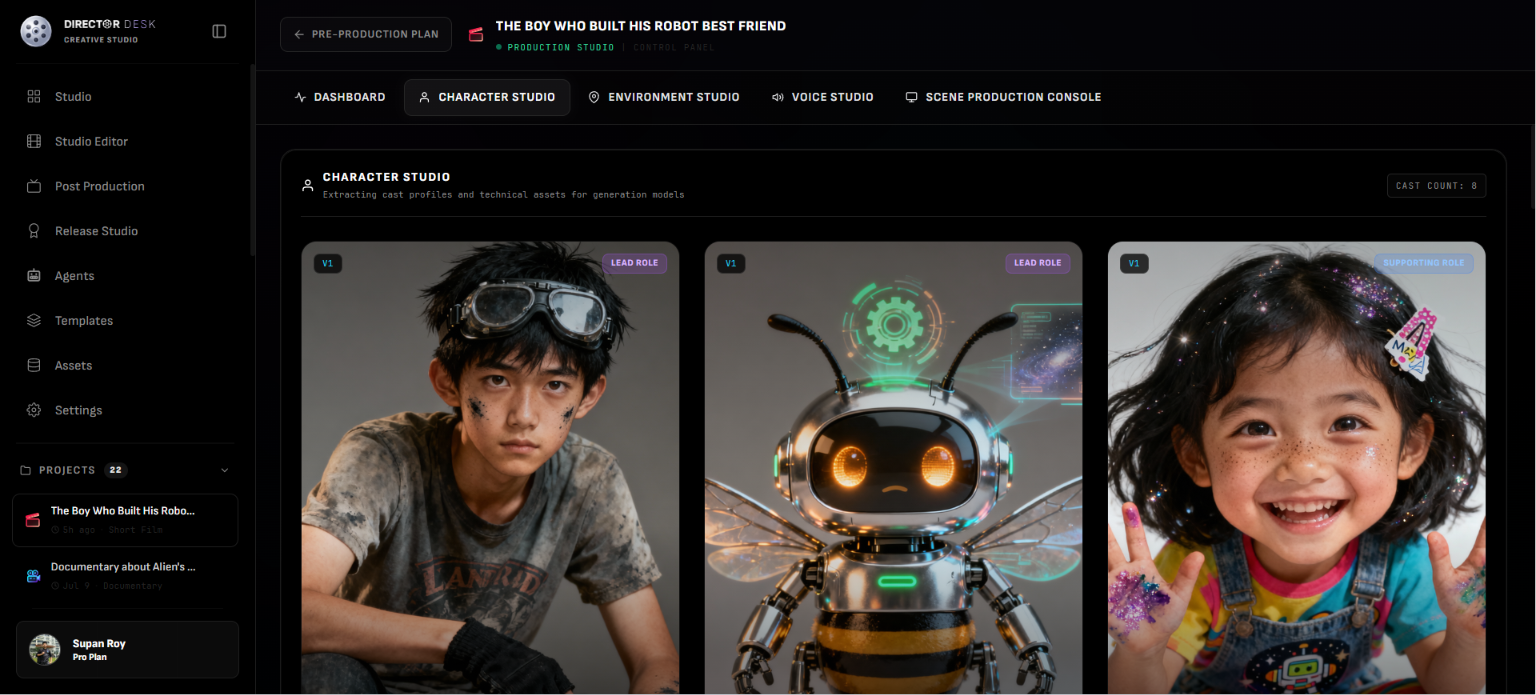Click the person icon in the Character Studio tab
The width and height of the screenshot is (1536, 695).
pyautogui.click(x=424, y=97)
